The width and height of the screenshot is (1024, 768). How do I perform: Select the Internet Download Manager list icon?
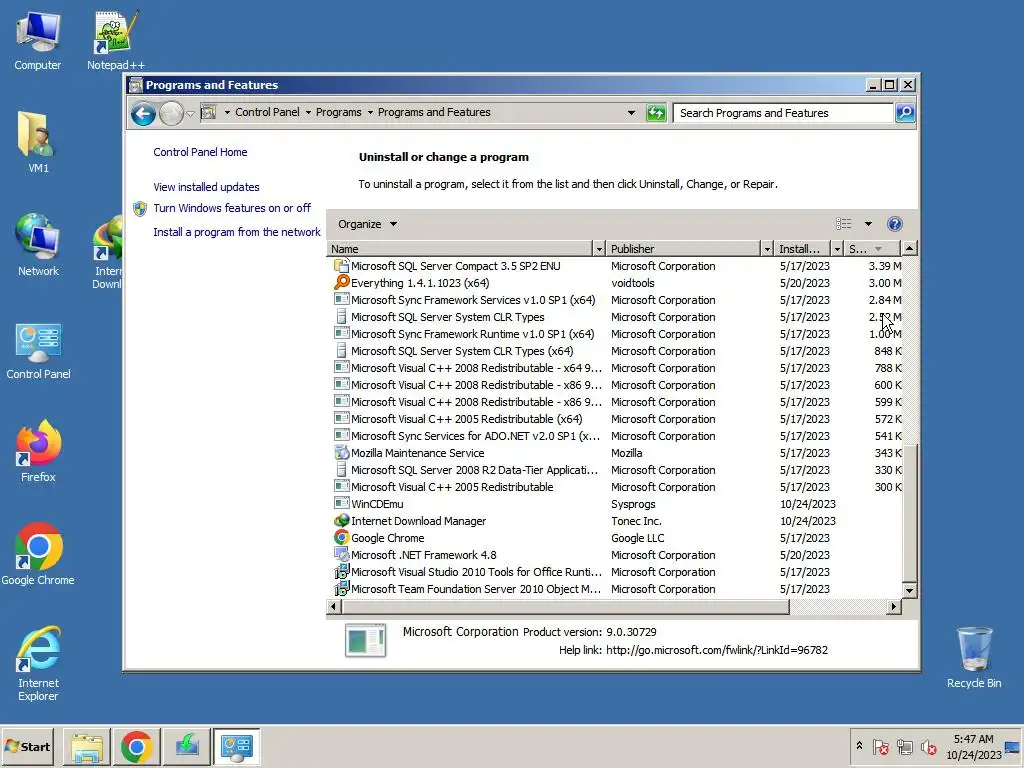[342, 520]
